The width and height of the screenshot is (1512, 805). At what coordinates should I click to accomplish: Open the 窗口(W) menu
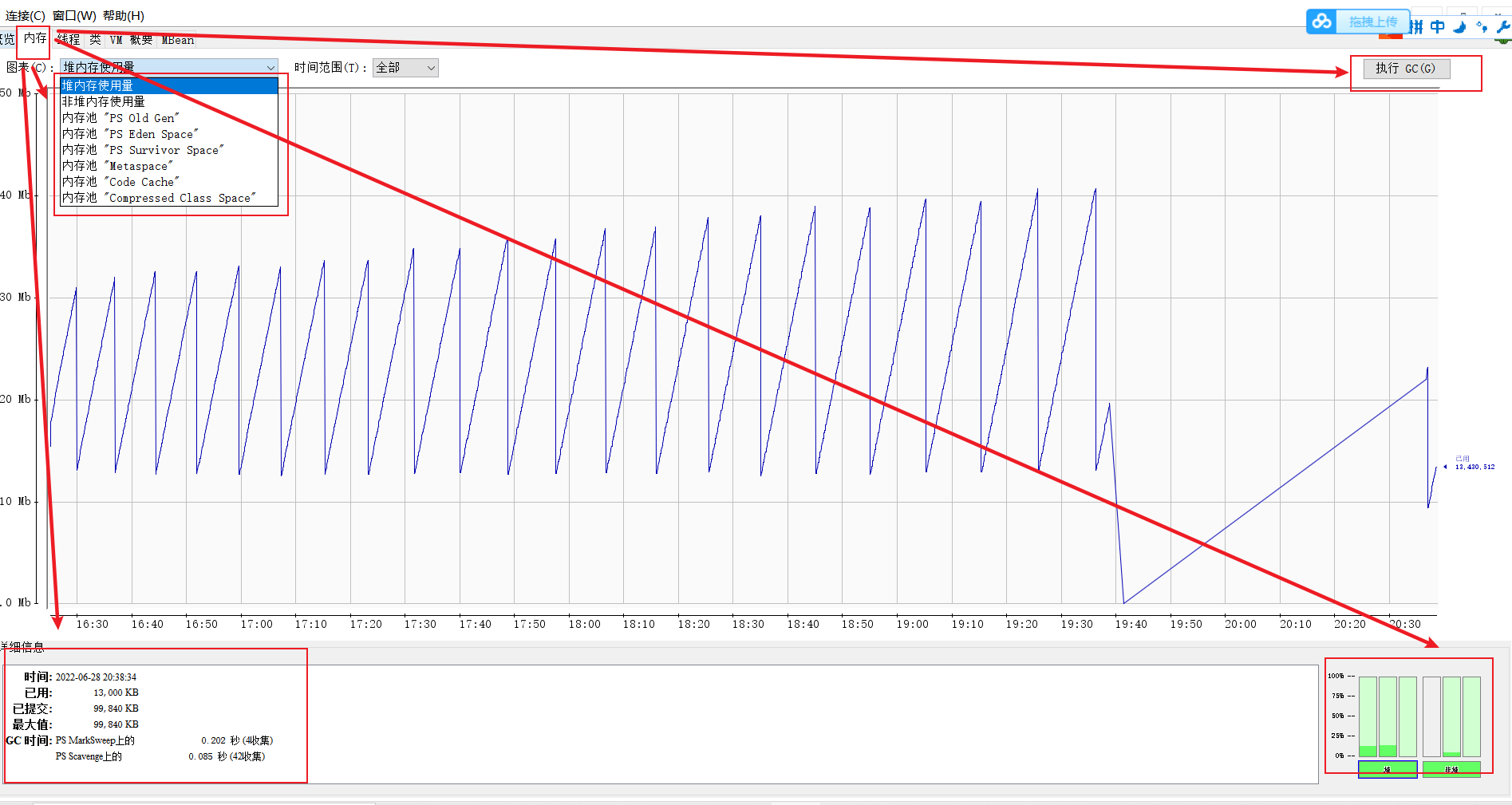click(75, 16)
